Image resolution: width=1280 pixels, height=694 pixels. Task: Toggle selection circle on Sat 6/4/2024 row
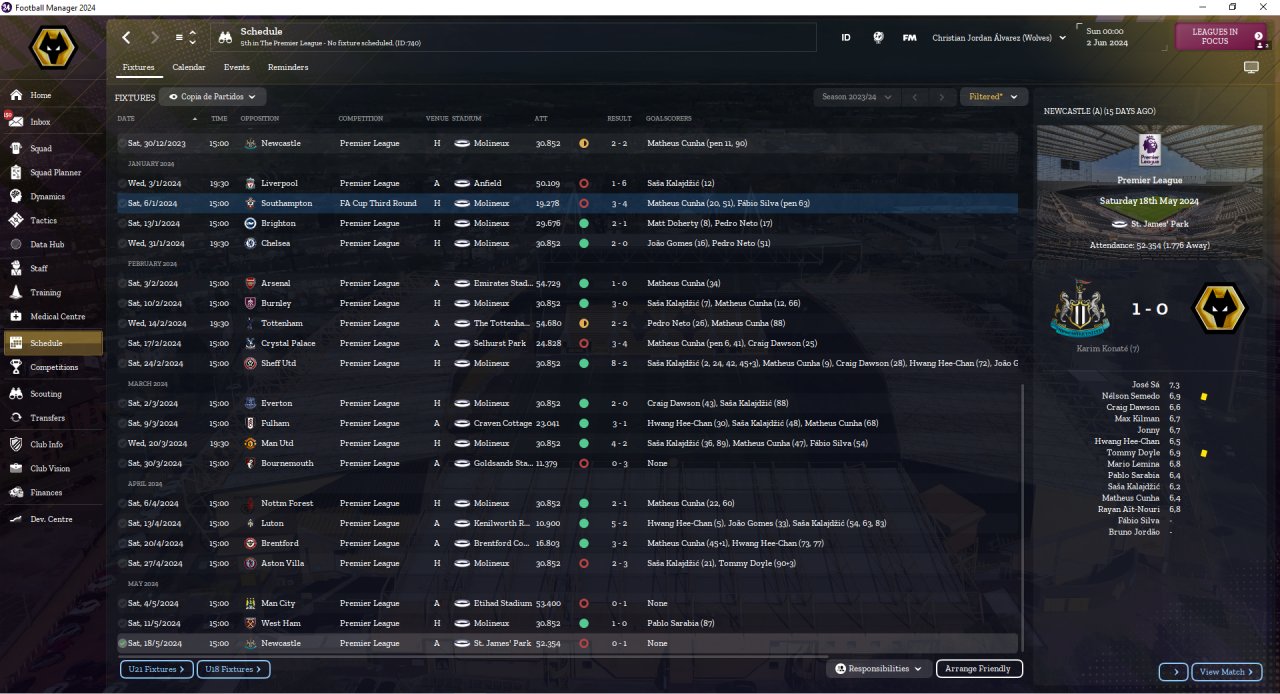click(122, 503)
